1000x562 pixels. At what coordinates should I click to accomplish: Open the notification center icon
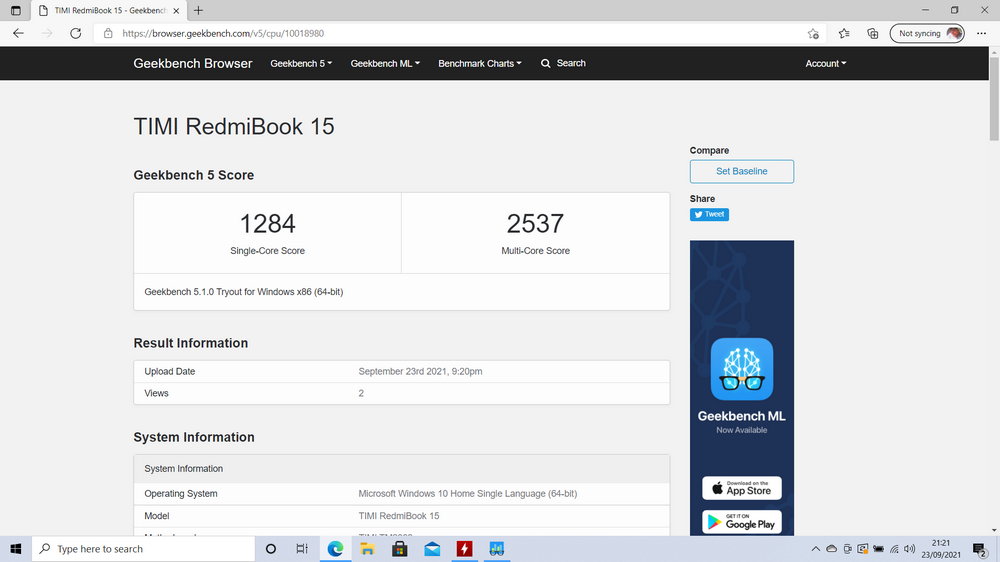click(980, 549)
